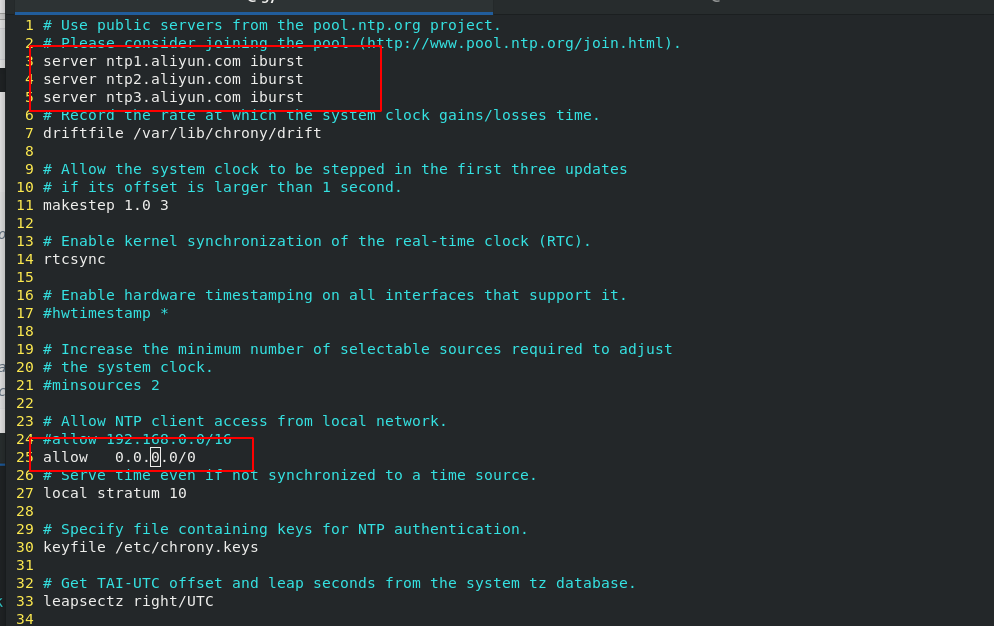Image resolution: width=994 pixels, height=626 pixels.
Task: Click comment about NTP authentication keys
Action: point(285,529)
